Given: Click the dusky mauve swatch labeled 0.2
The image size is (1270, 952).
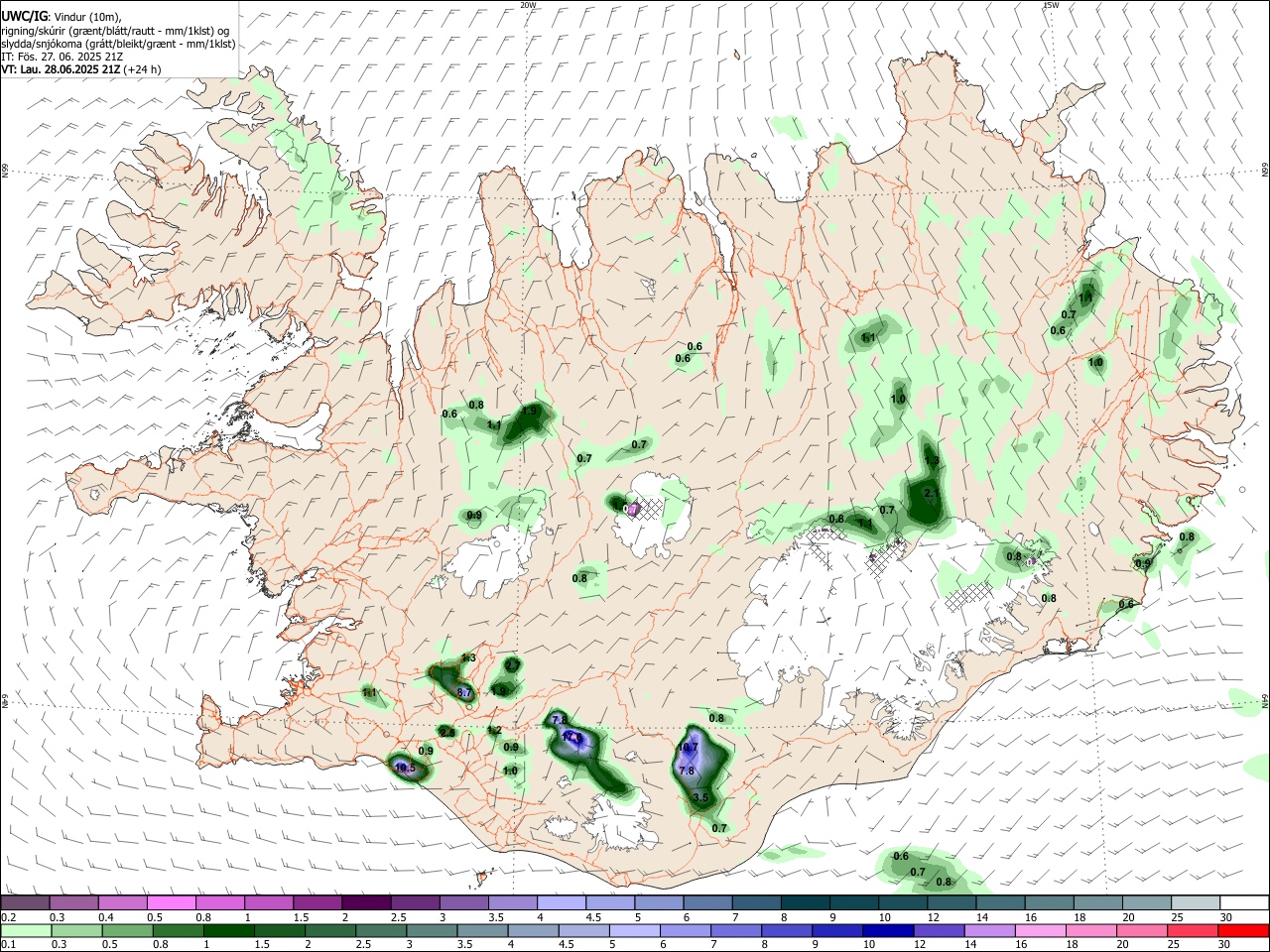Looking at the screenshot, I should [25, 902].
